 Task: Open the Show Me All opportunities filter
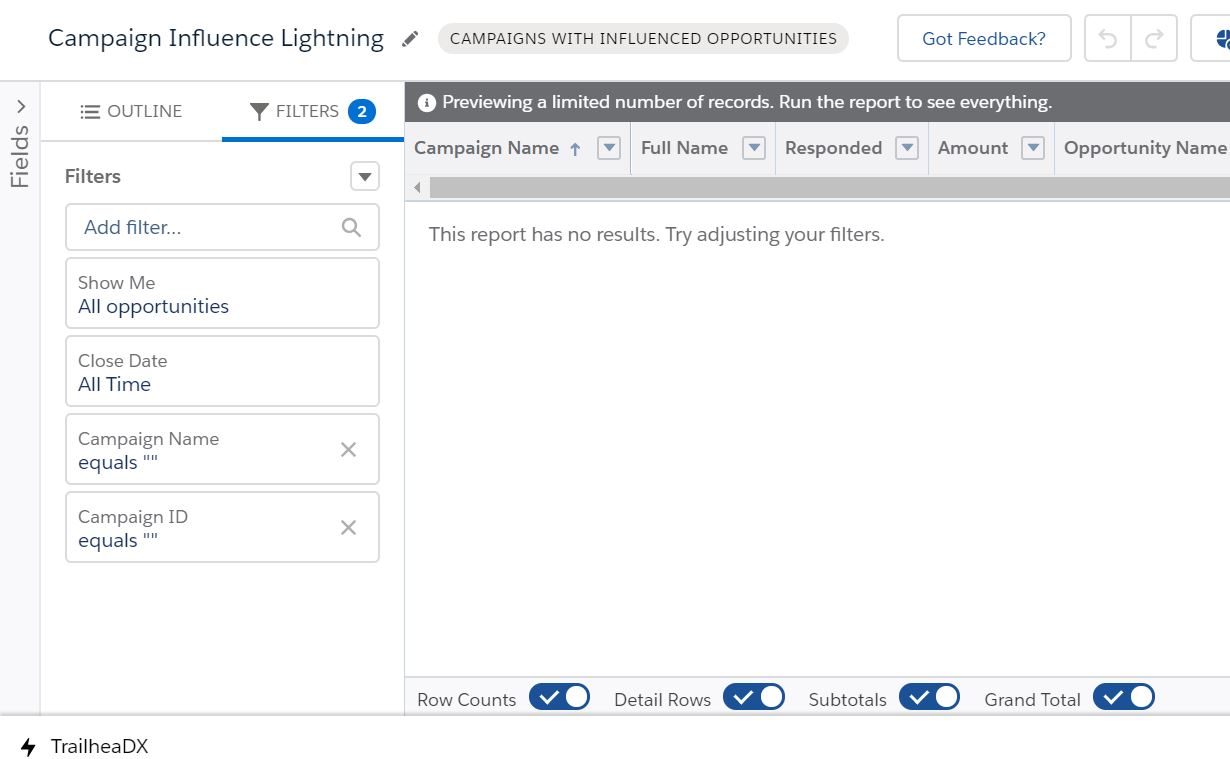[x=222, y=293]
